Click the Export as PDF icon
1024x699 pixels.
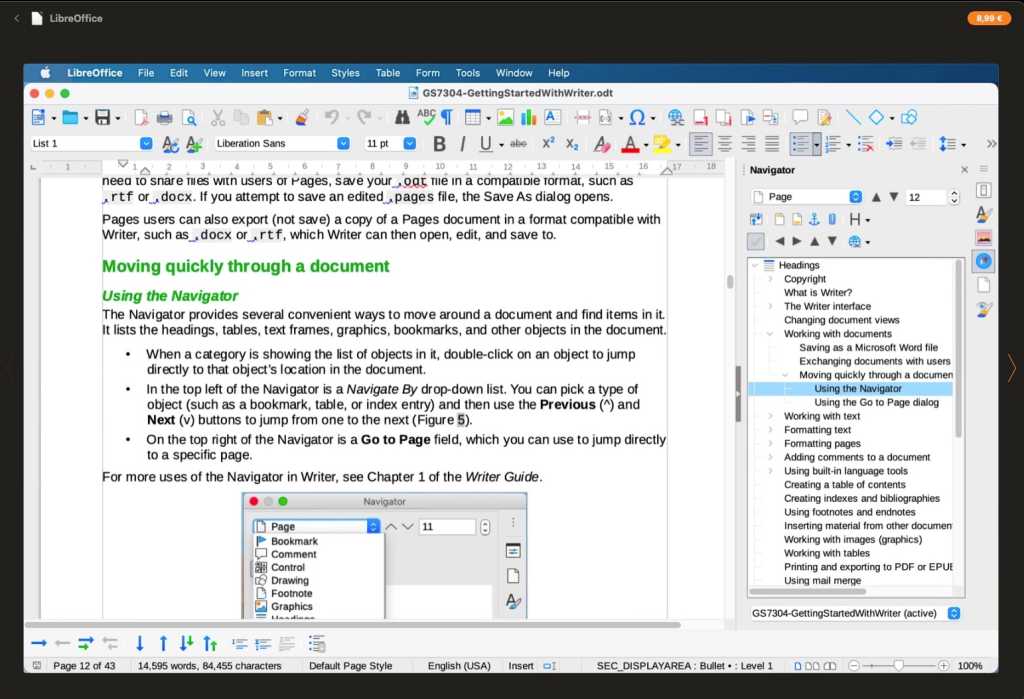point(140,118)
